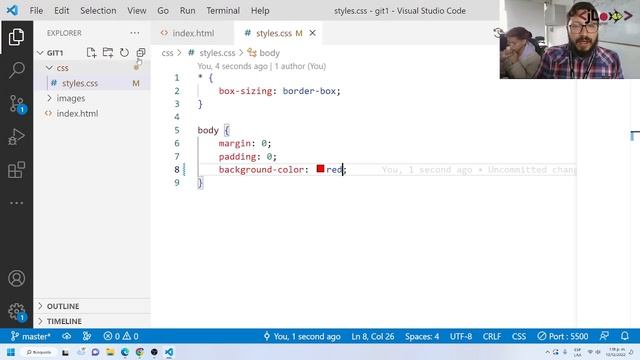
Task: Collapse the css folder
Action: (49, 68)
